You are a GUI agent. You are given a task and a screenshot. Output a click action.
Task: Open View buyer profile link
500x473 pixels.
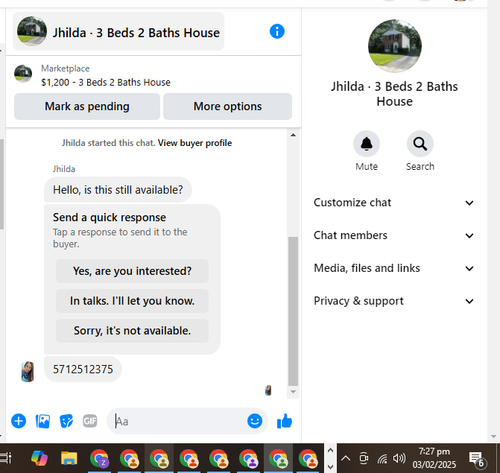[195, 143]
